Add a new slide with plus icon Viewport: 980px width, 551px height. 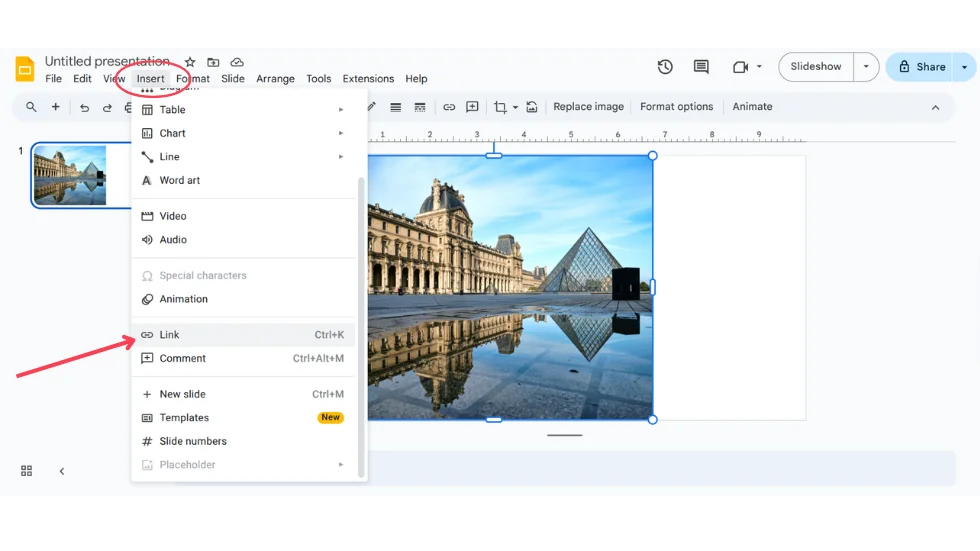[56, 107]
